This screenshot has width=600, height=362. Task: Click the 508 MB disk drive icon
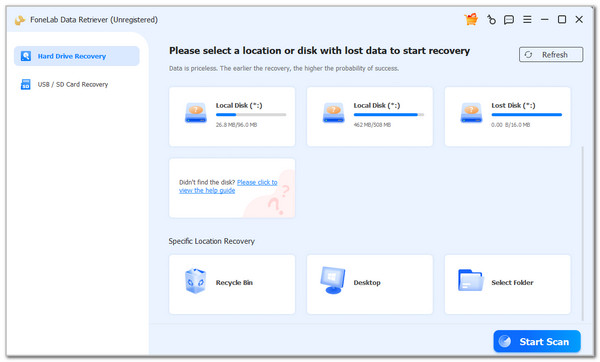333,113
